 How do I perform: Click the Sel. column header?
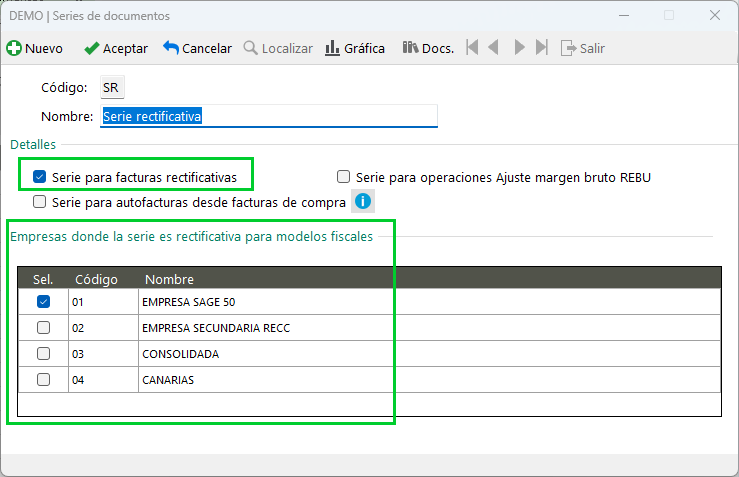click(43, 279)
